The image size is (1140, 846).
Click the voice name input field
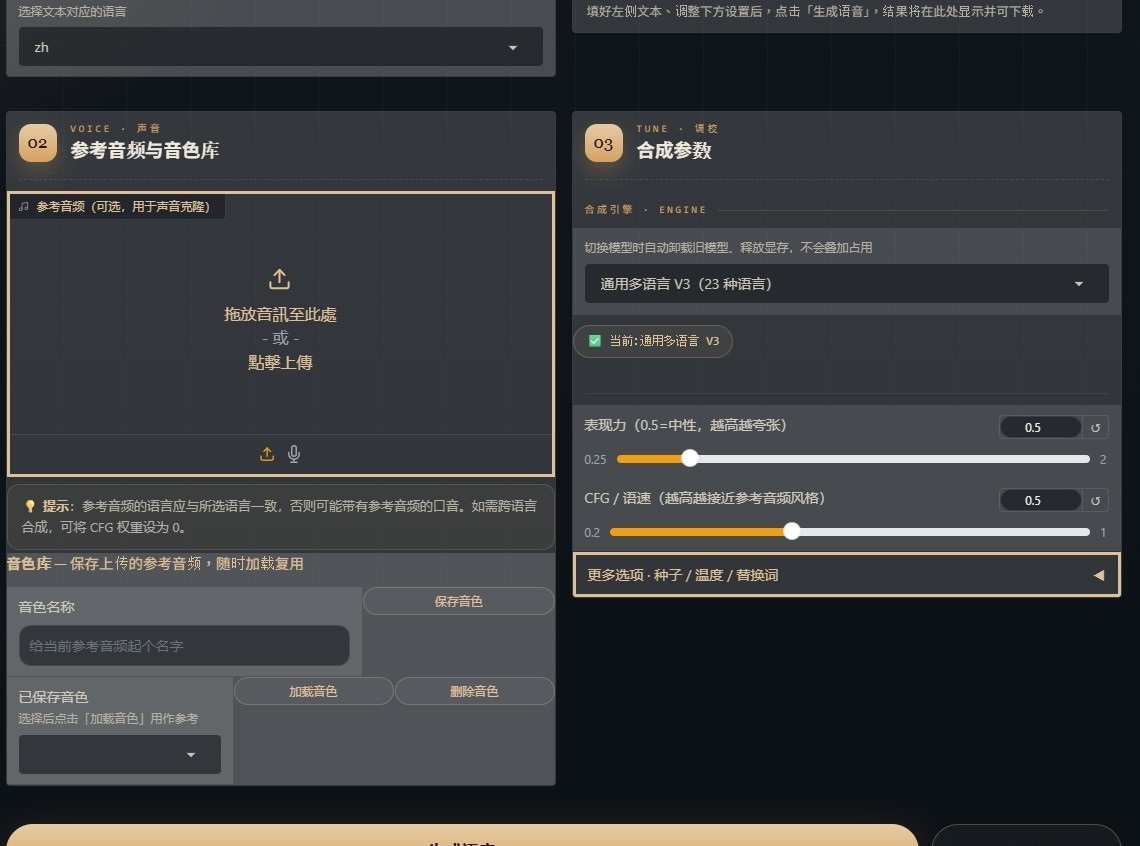(184, 645)
